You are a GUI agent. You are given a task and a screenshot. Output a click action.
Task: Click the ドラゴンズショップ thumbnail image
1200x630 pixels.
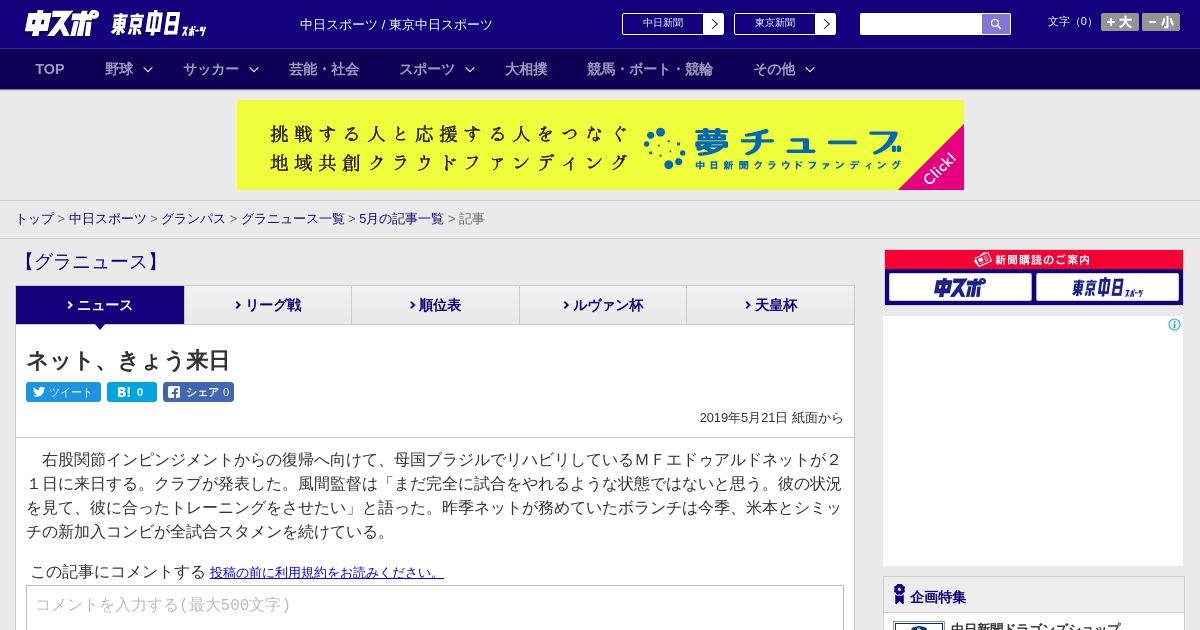pos(919,626)
